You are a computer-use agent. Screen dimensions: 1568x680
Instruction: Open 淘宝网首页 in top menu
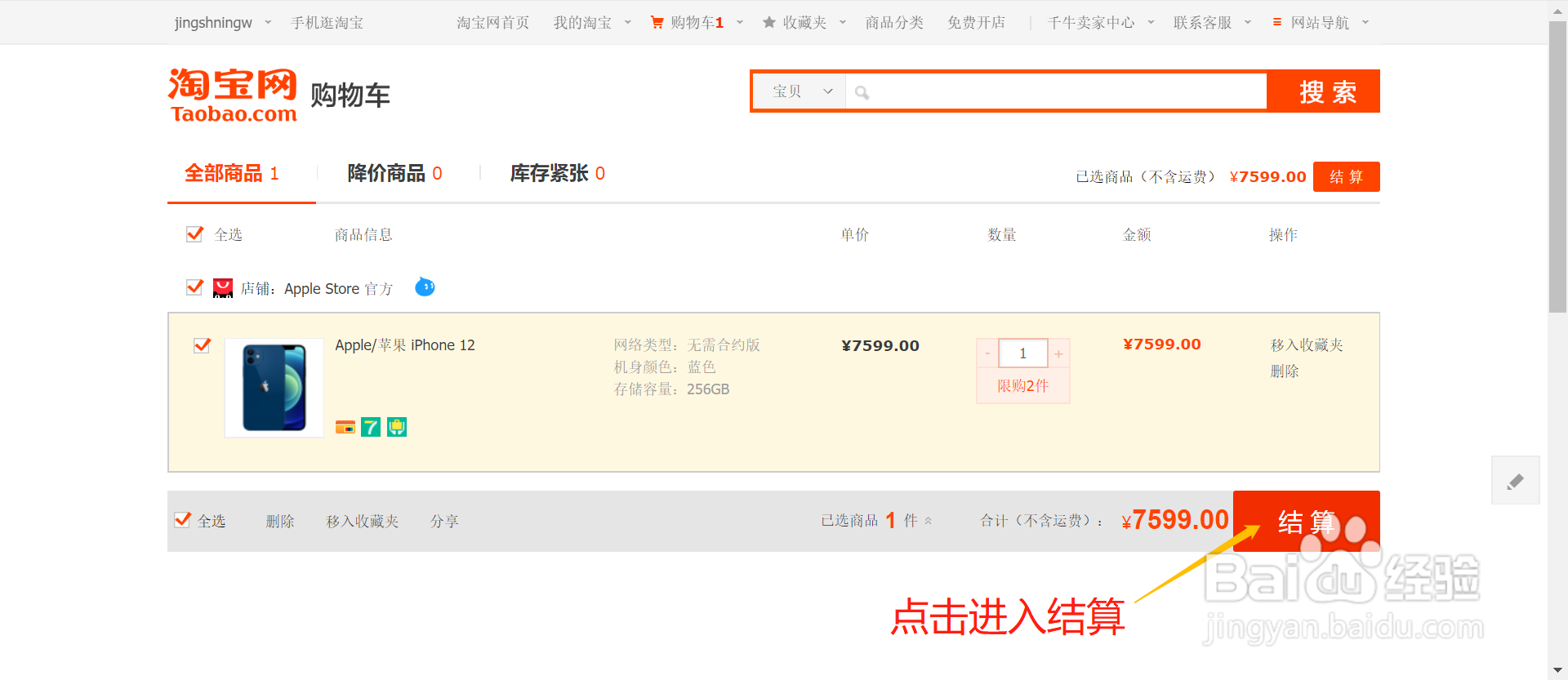pyautogui.click(x=493, y=23)
